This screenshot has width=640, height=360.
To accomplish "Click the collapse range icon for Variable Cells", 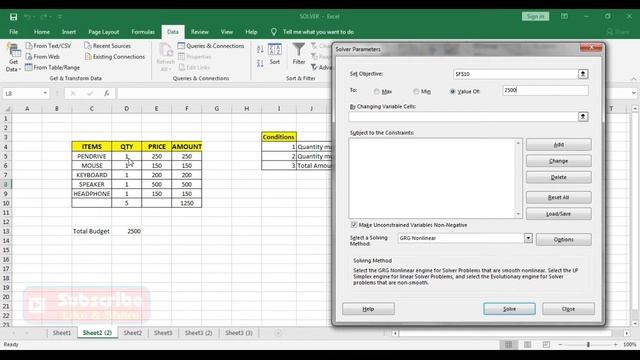I will click(583, 117).
